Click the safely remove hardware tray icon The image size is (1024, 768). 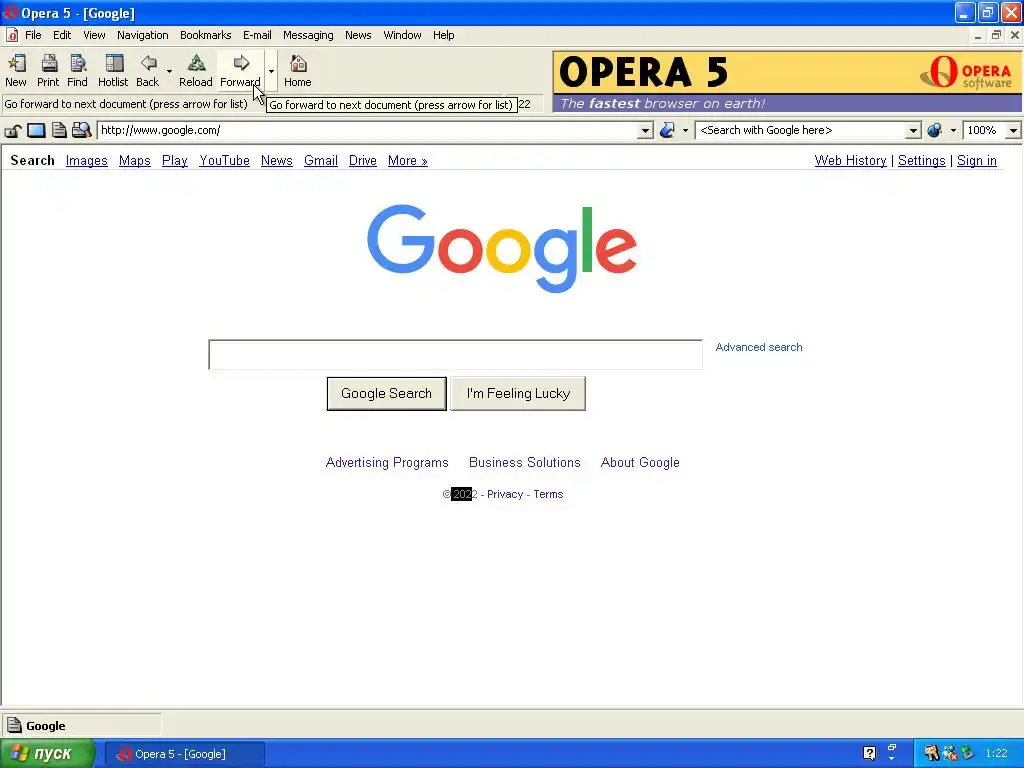click(967, 753)
